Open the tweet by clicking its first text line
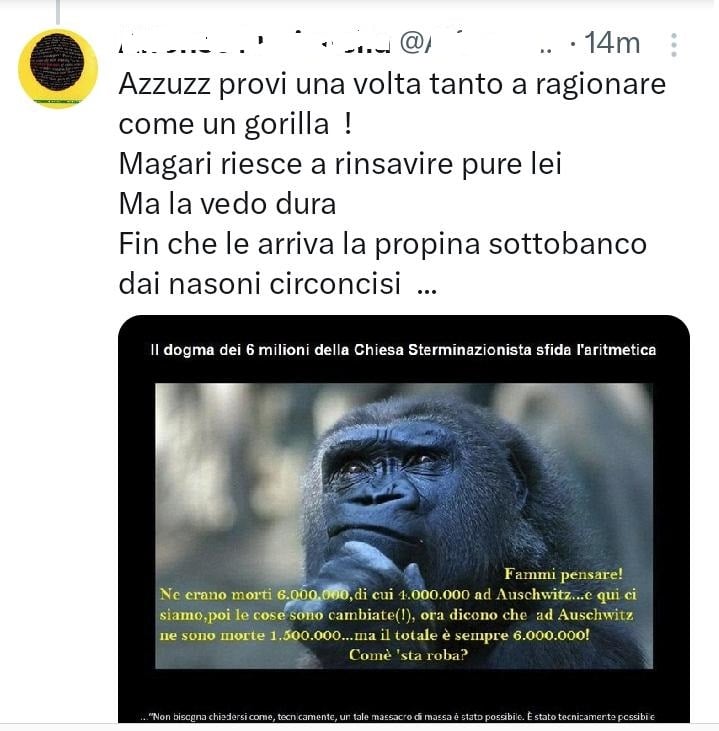 392,84
